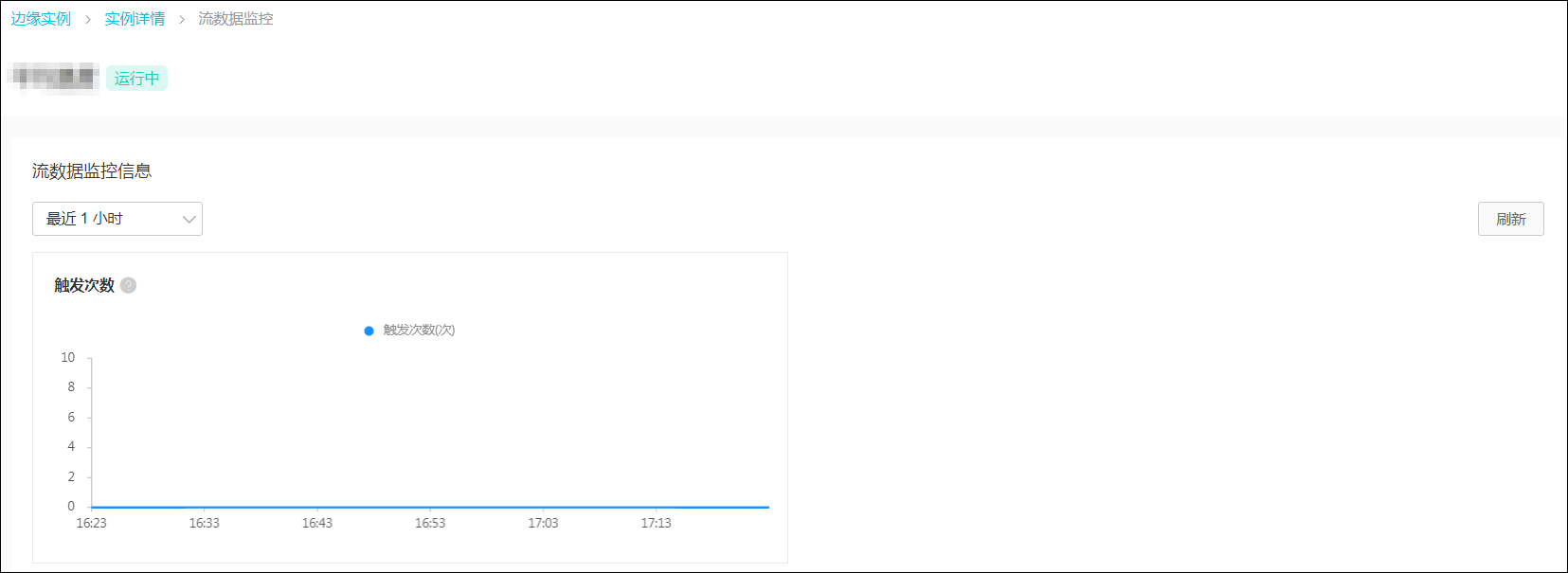1568x573 pixels.
Task: Go to 边缘实例 breadcrumb link
Action: [x=41, y=19]
